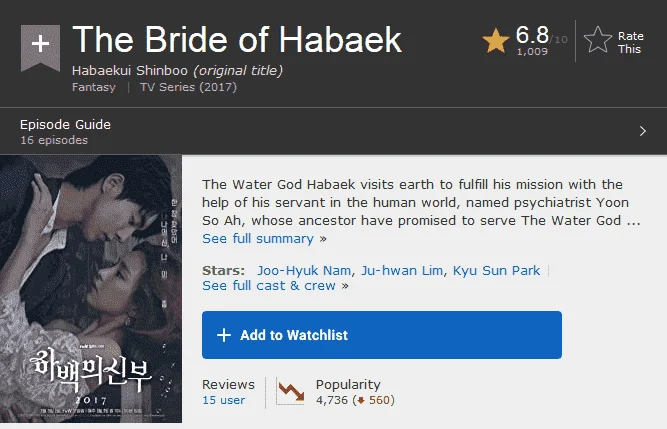Open the Episode Guide chevron arrow
This screenshot has height=429, width=667.
[x=642, y=131]
